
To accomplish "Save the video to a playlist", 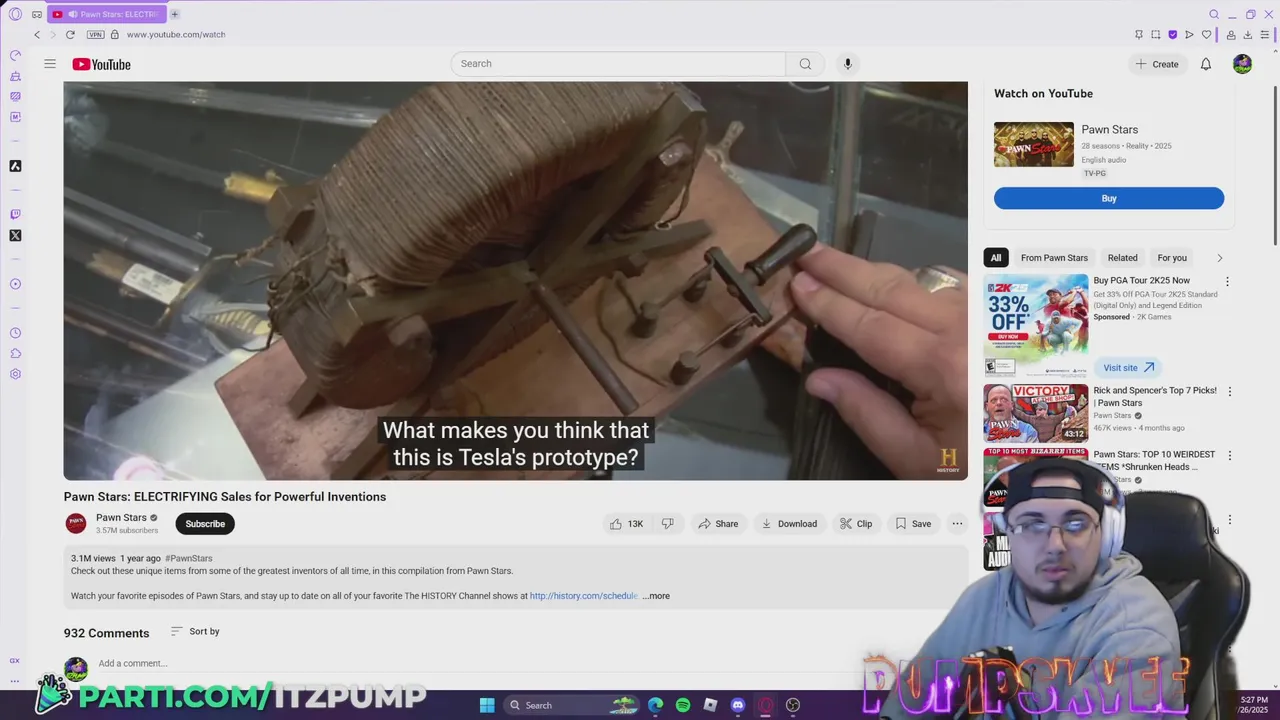I will [913, 524].
